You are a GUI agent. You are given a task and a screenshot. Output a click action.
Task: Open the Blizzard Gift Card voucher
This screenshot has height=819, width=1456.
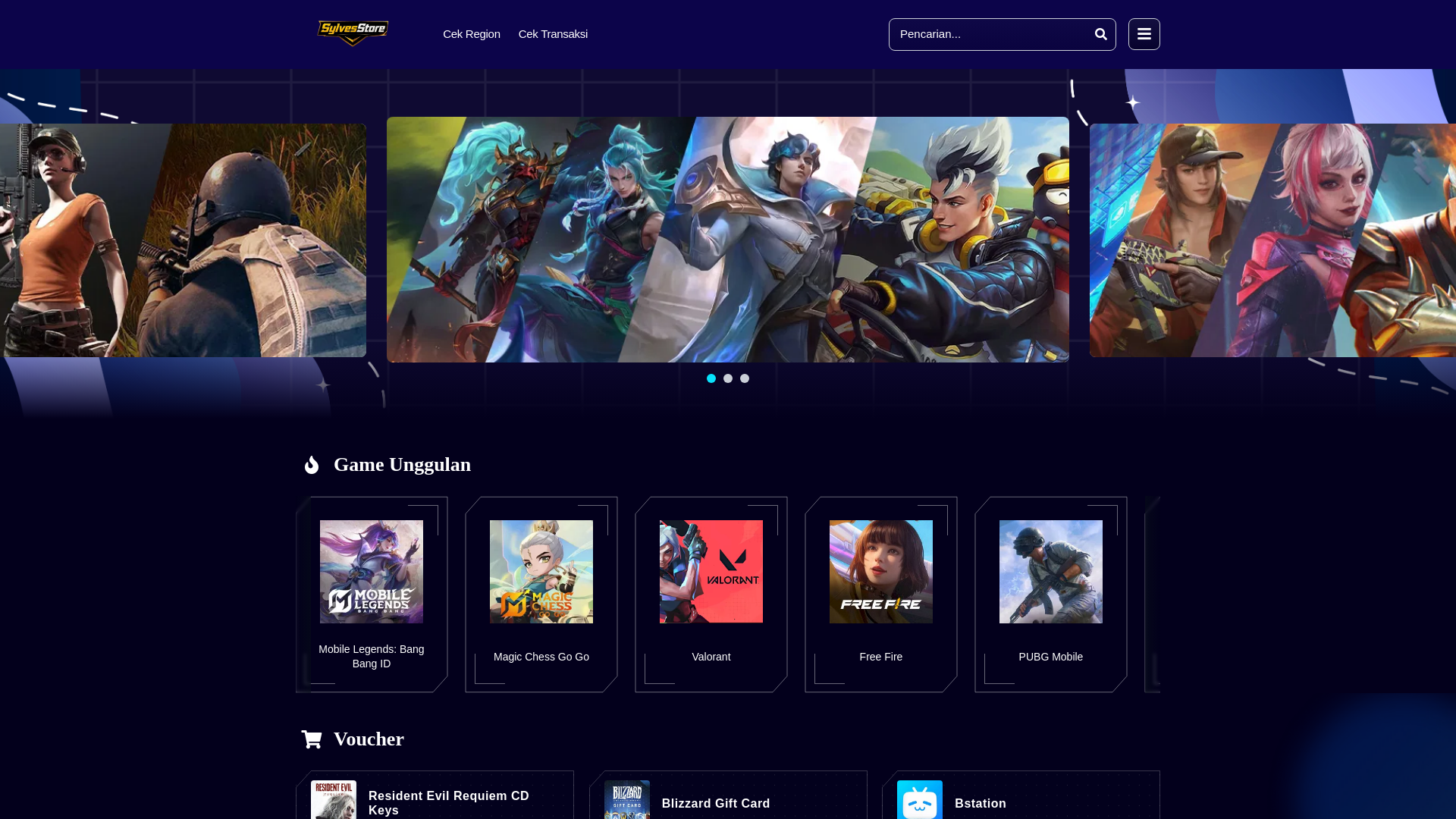coord(728,795)
